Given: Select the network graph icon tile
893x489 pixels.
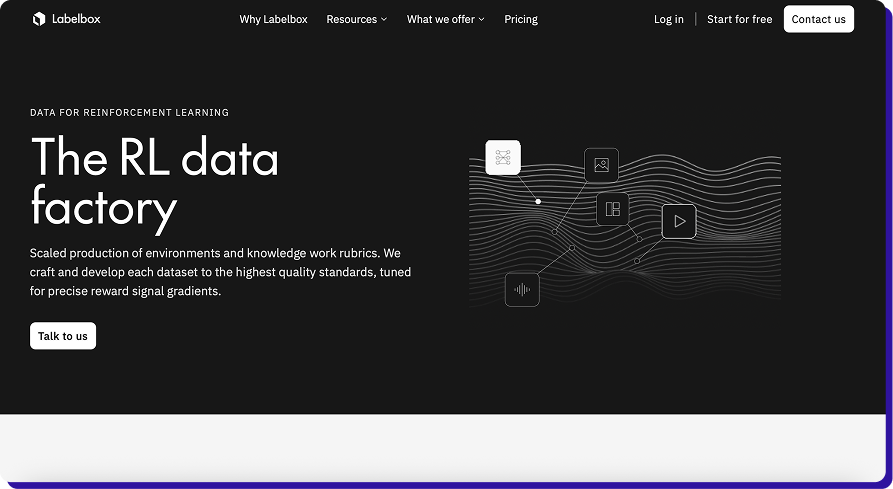Looking at the screenshot, I should click(x=503, y=157).
